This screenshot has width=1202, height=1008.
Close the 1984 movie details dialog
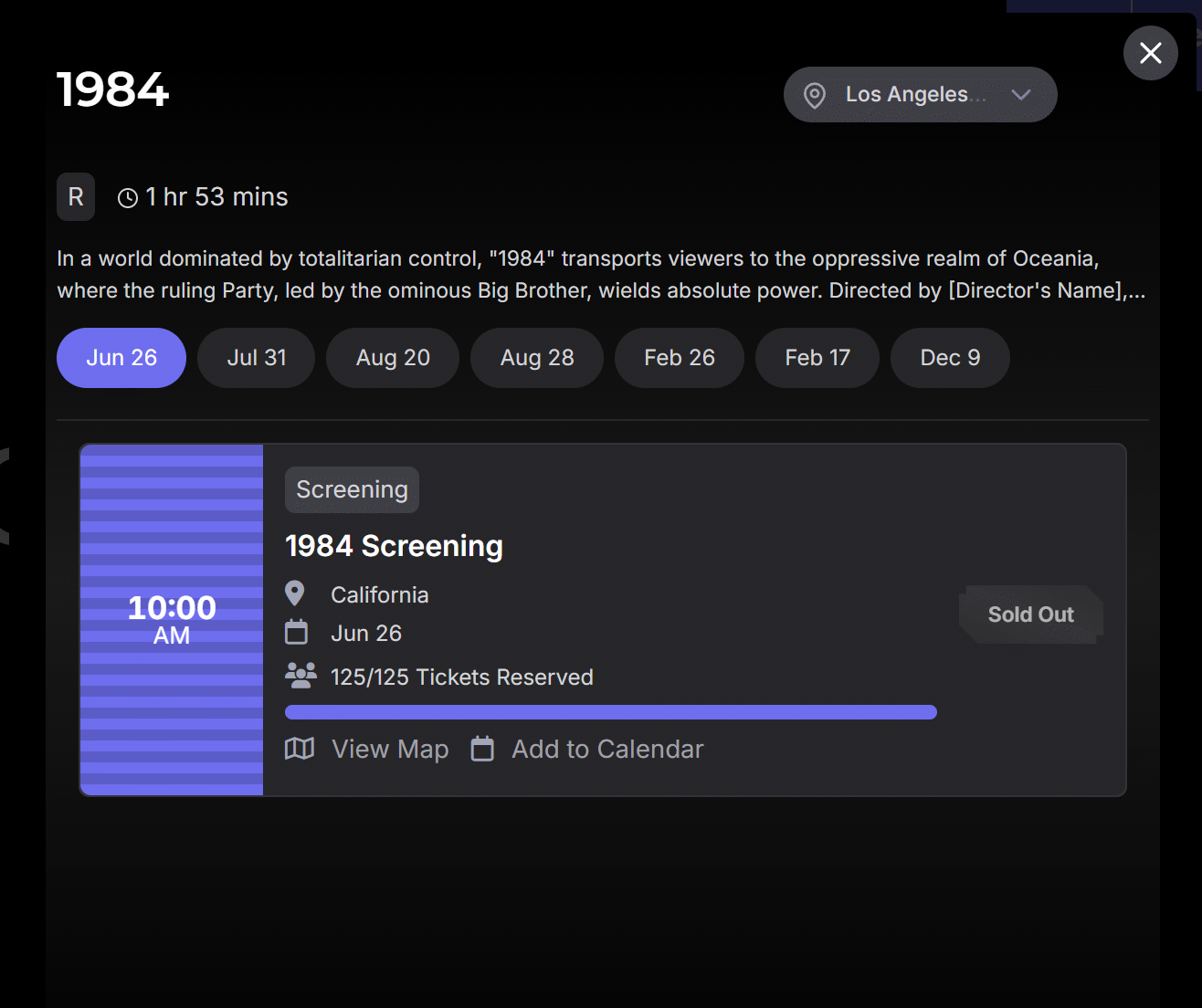point(1150,53)
